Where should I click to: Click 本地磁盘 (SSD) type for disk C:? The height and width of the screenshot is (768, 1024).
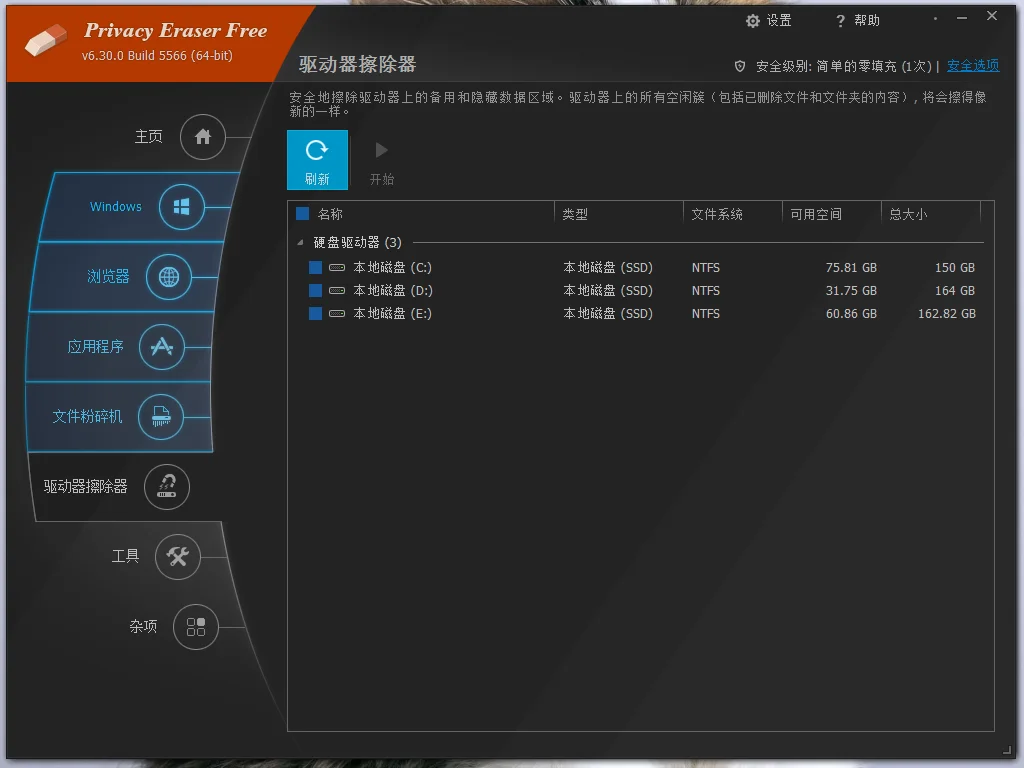(608, 268)
